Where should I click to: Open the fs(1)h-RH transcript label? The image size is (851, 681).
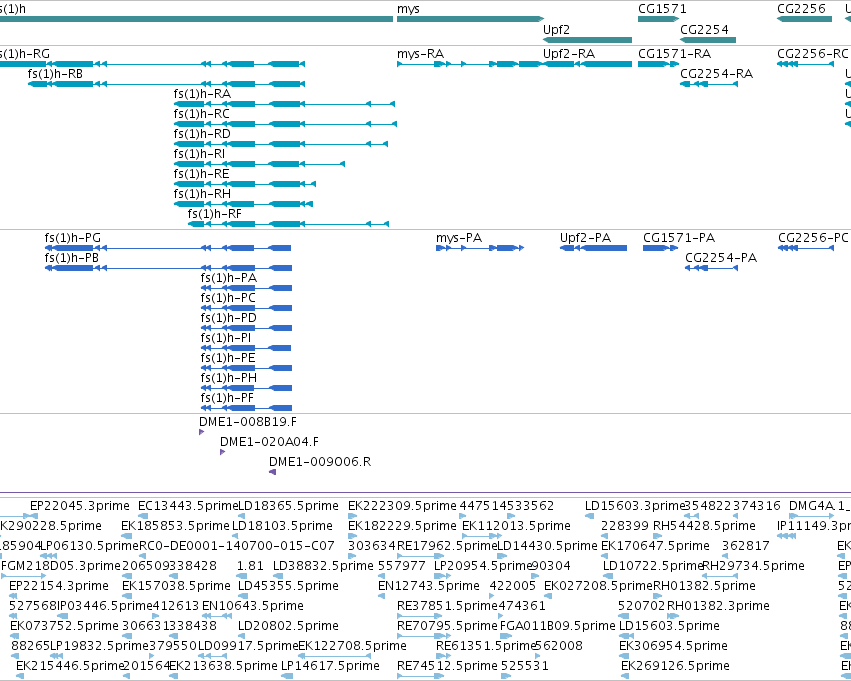(202, 194)
